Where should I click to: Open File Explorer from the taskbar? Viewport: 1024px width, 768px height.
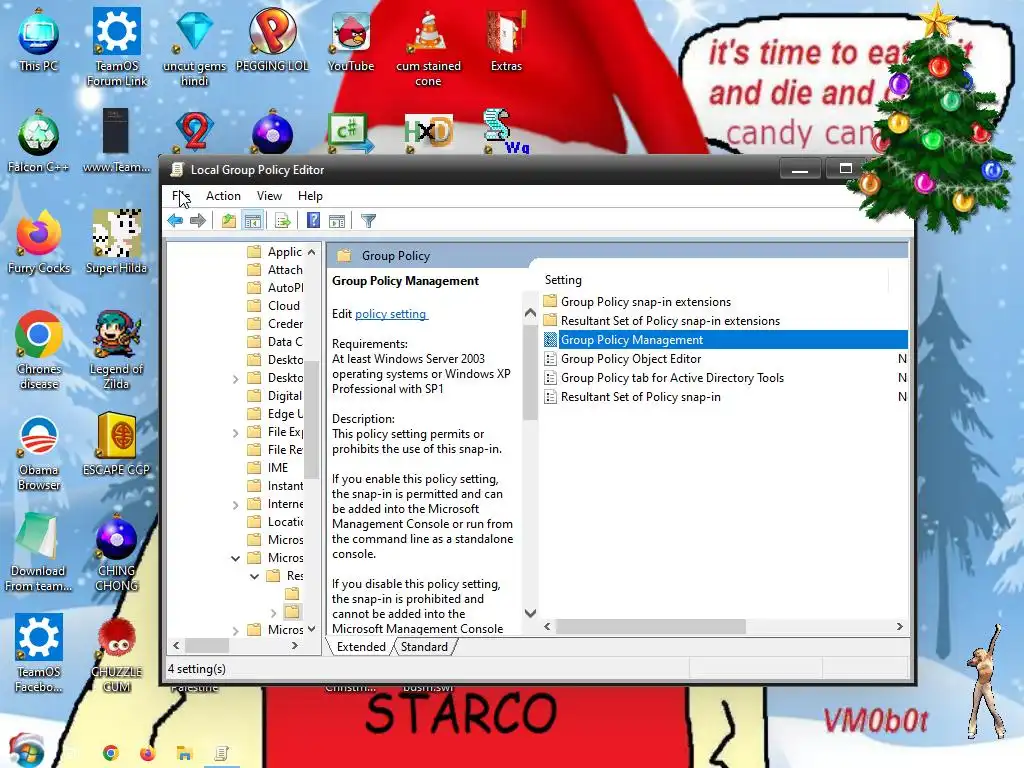(184, 753)
